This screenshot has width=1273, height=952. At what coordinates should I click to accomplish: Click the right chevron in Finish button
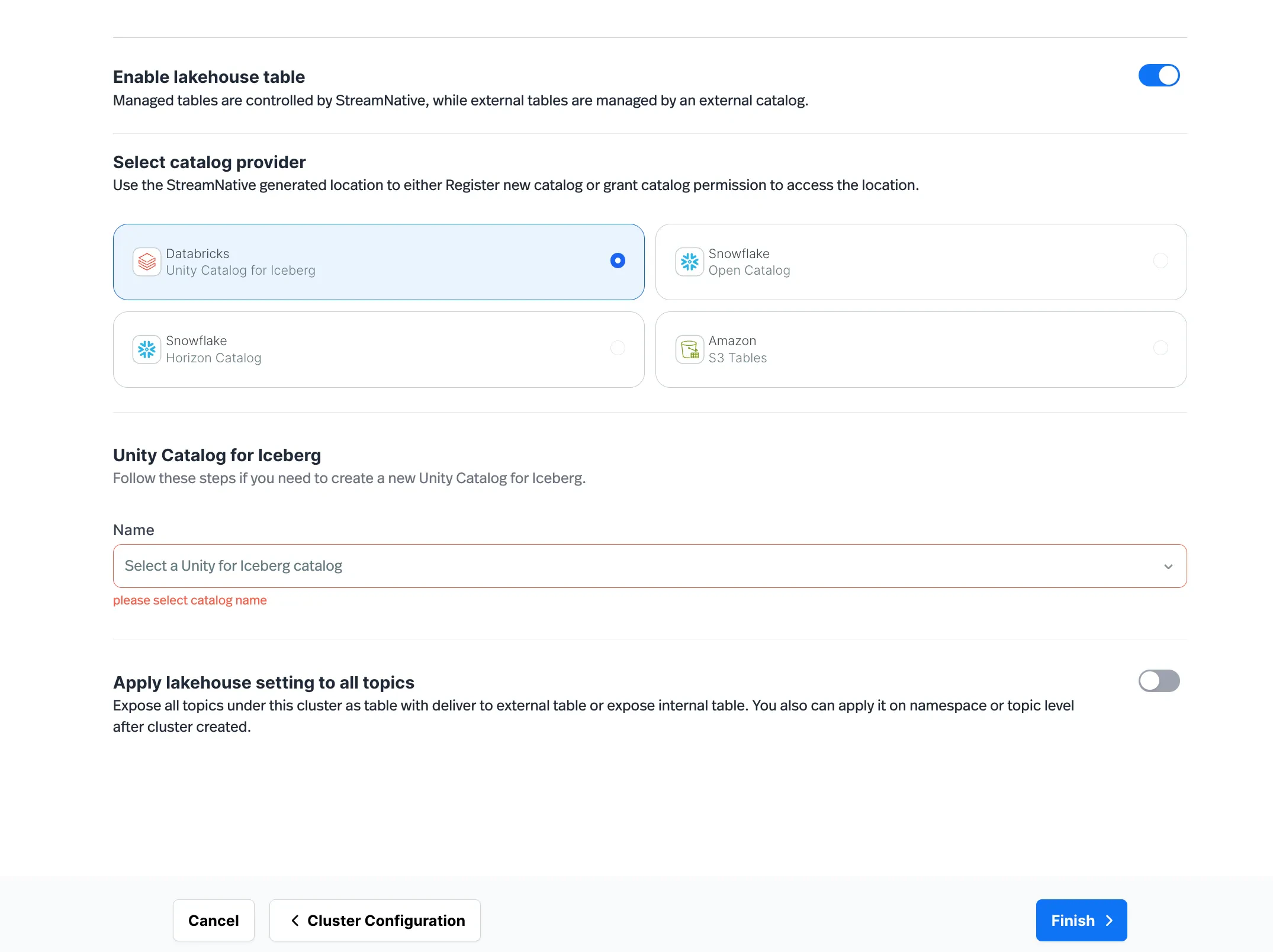tap(1109, 921)
